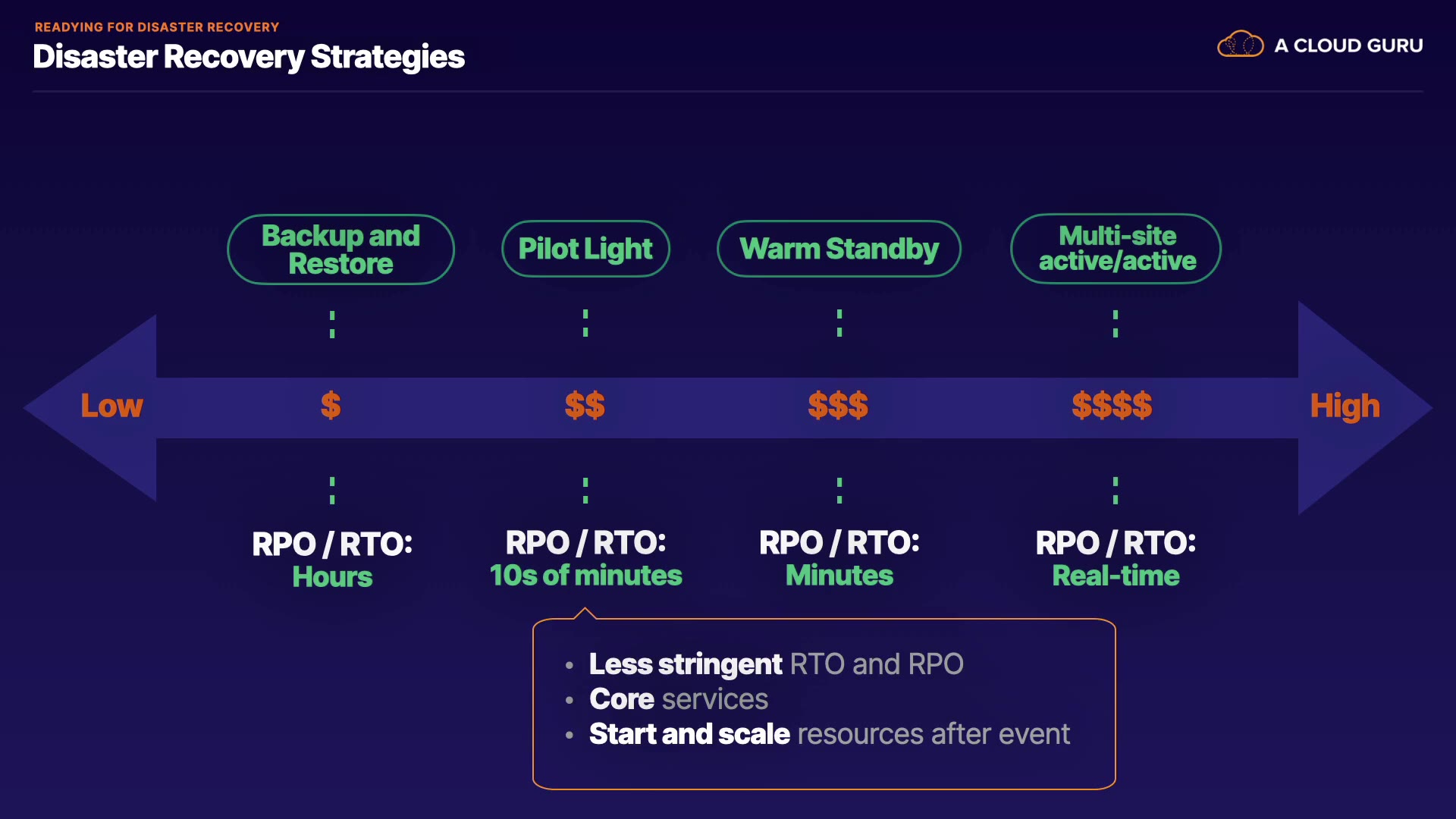
Task: Select the double dollar sign cost marker
Action: [585, 406]
